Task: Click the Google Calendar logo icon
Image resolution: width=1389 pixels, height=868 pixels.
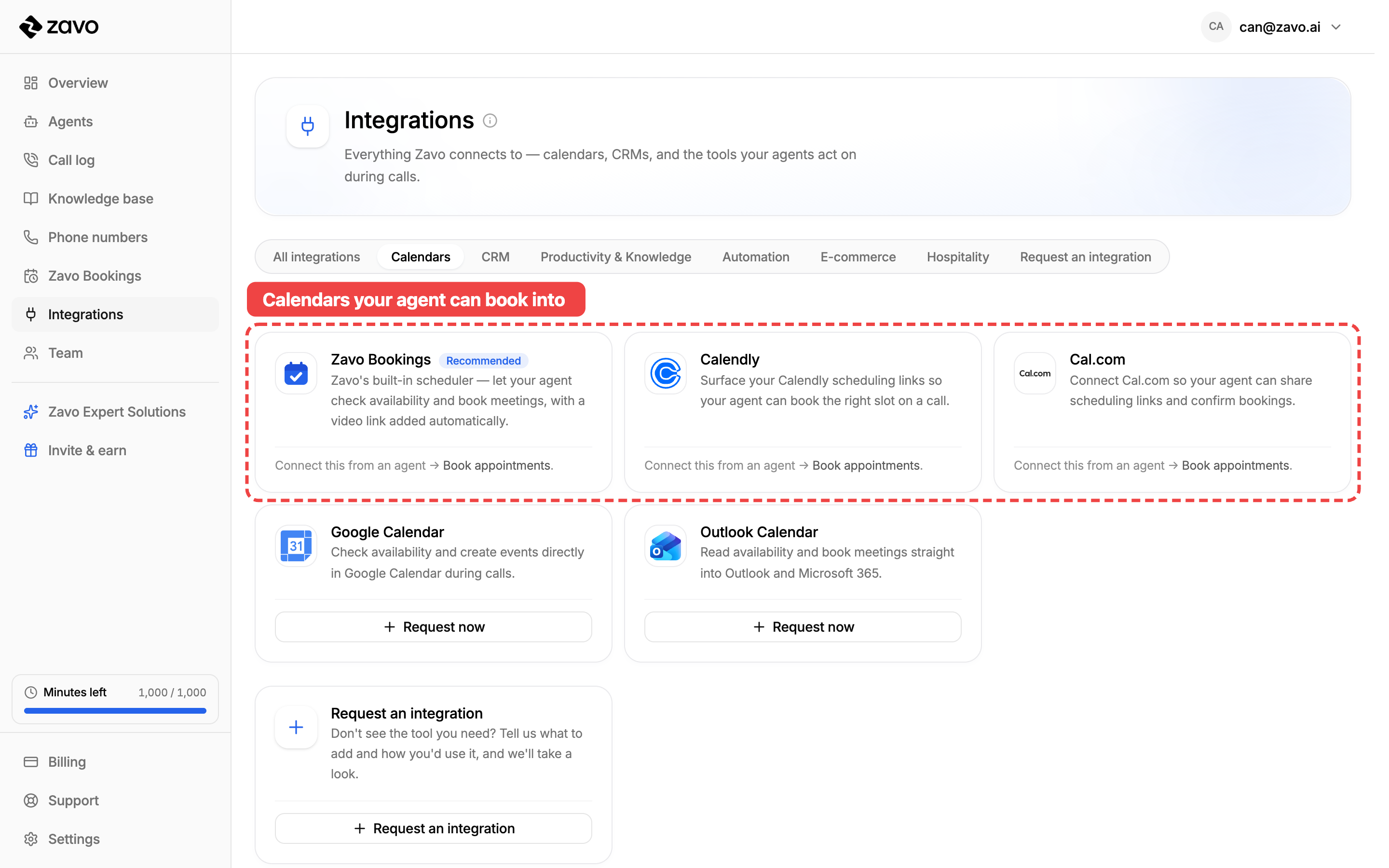Action: point(296,546)
